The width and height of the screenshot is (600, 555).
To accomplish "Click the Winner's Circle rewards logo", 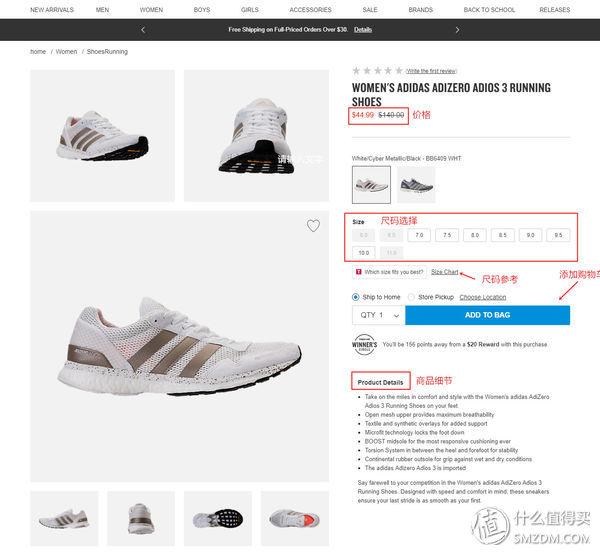I will (x=364, y=344).
